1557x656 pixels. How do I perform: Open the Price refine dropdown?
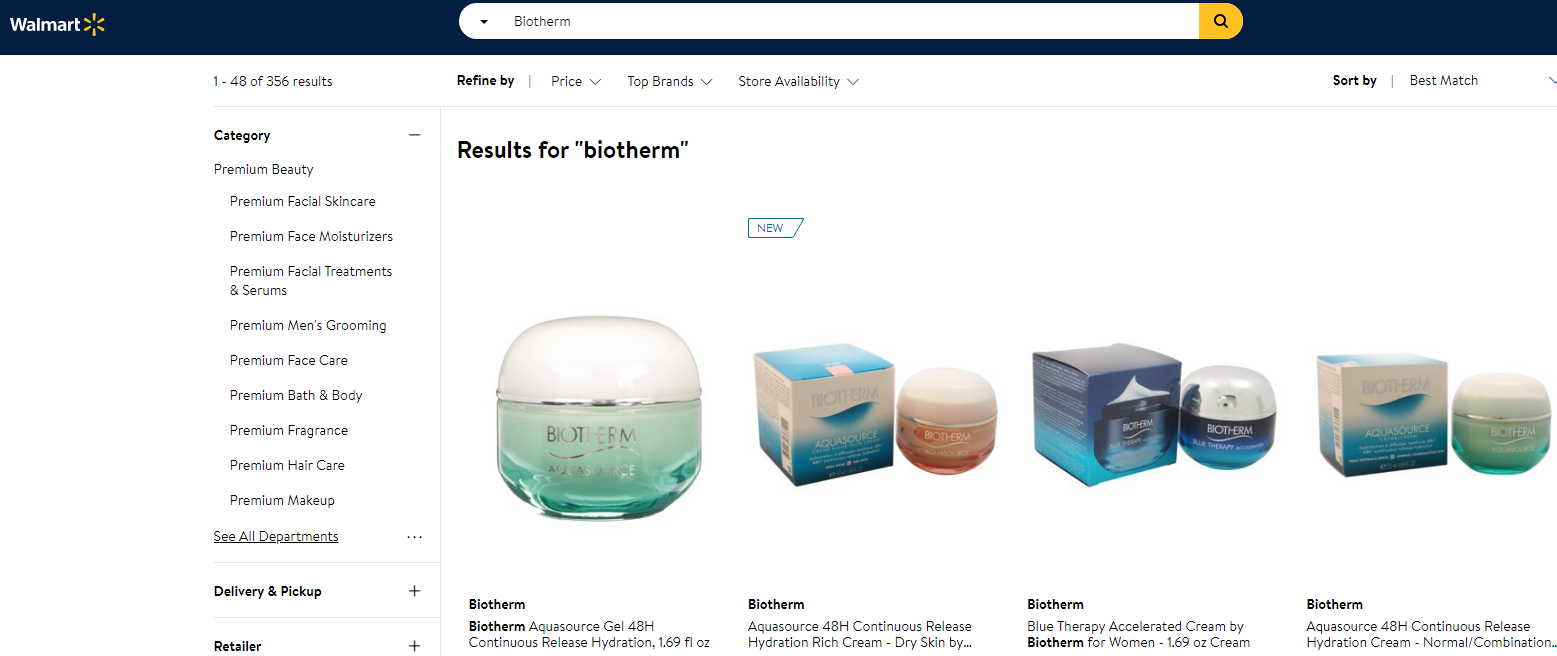(576, 82)
